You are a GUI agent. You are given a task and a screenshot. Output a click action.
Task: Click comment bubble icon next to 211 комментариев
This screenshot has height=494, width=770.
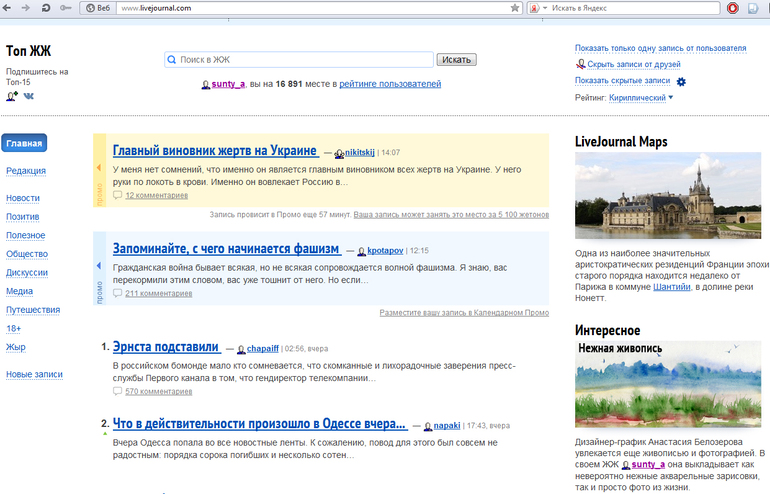point(117,293)
